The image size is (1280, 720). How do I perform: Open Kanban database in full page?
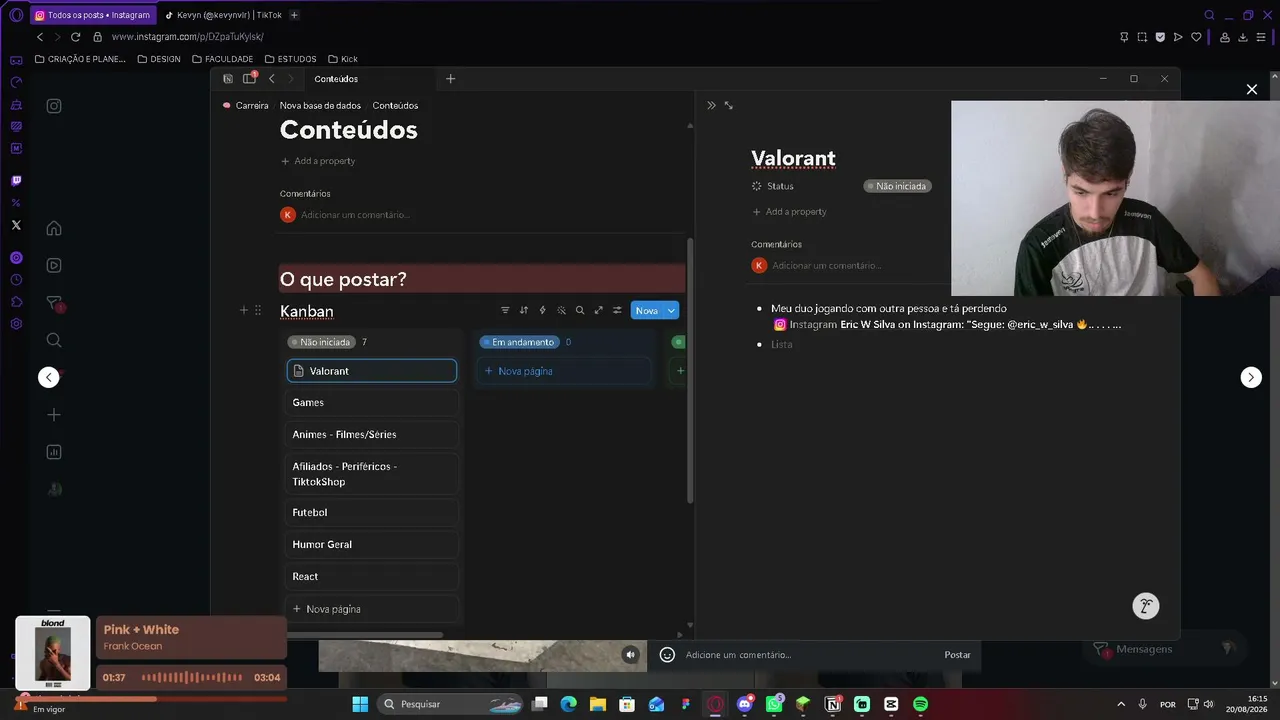click(598, 311)
